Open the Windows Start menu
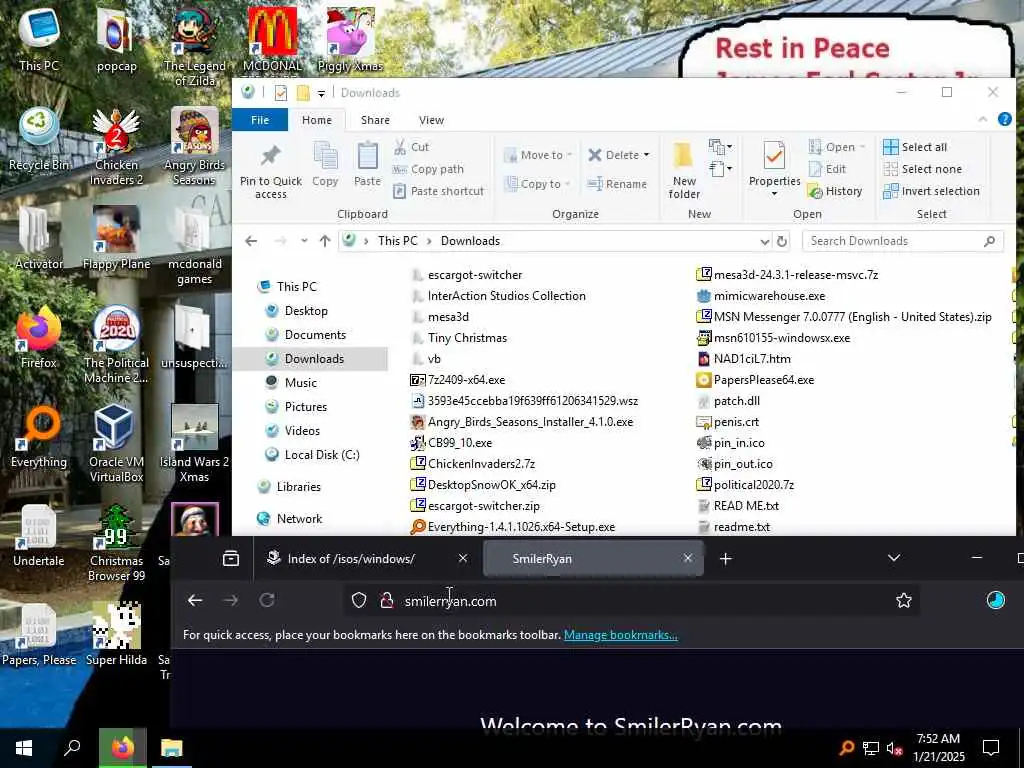 coord(24,748)
